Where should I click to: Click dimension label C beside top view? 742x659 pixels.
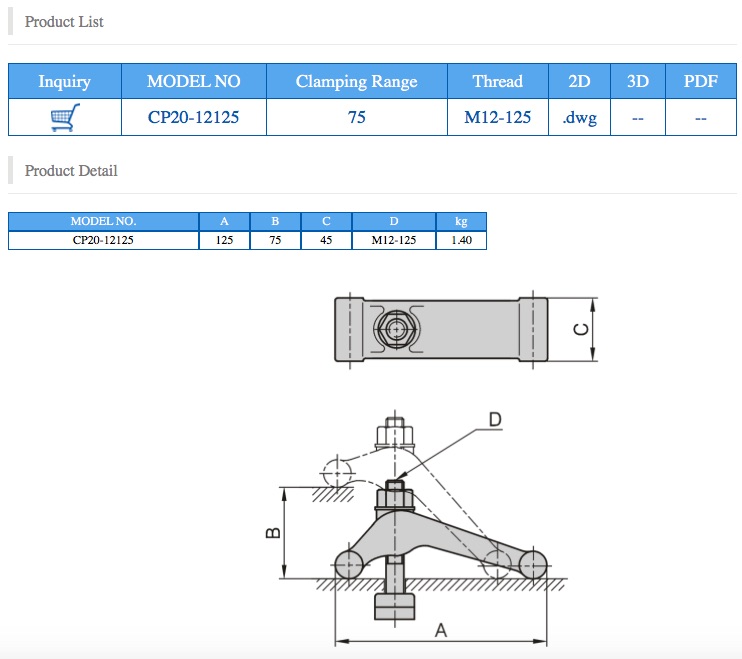click(x=580, y=329)
